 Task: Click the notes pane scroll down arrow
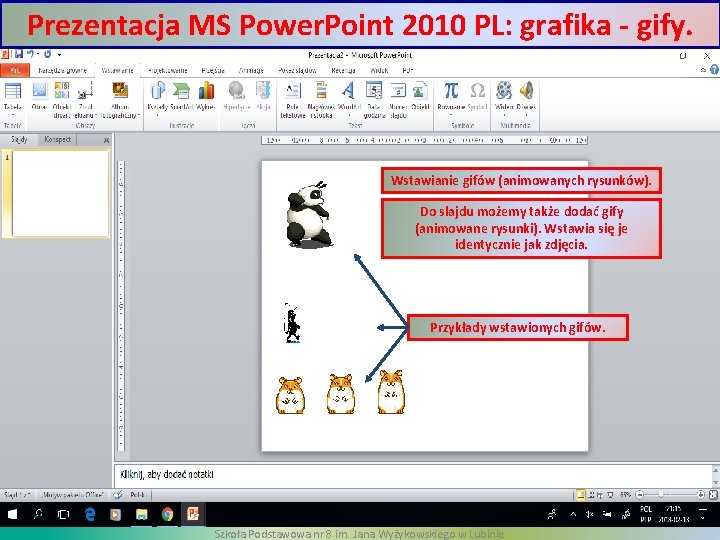pyautogui.click(x=715, y=482)
